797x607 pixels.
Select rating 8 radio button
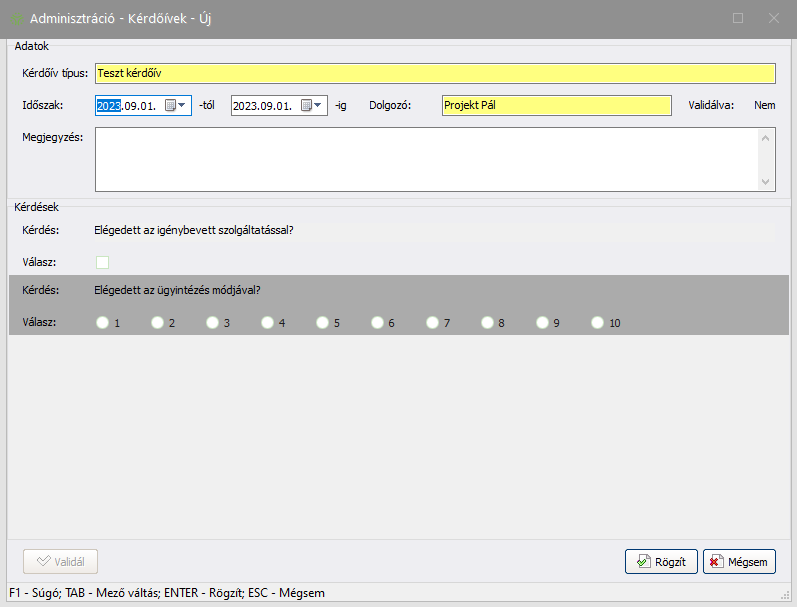pyautogui.click(x=487, y=323)
